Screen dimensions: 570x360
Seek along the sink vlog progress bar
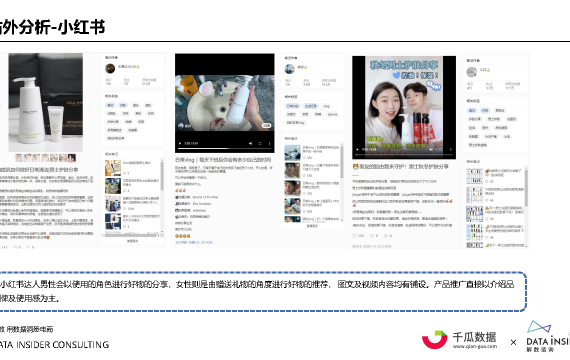pyautogui.click(x=225, y=148)
